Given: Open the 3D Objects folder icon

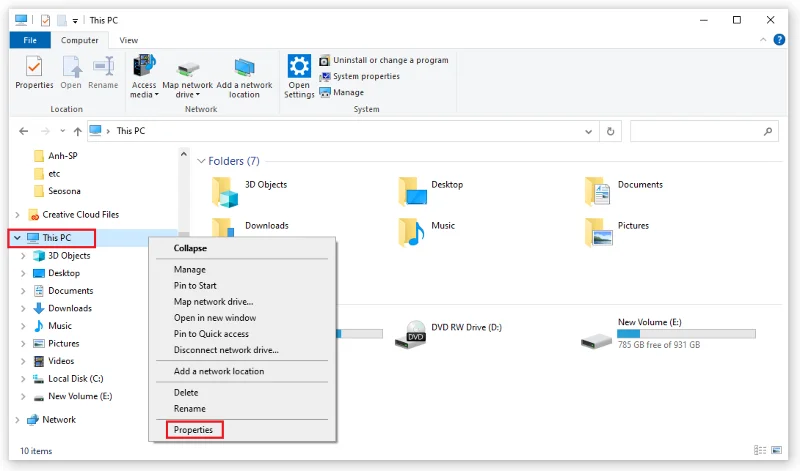Looking at the screenshot, I should [x=225, y=192].
